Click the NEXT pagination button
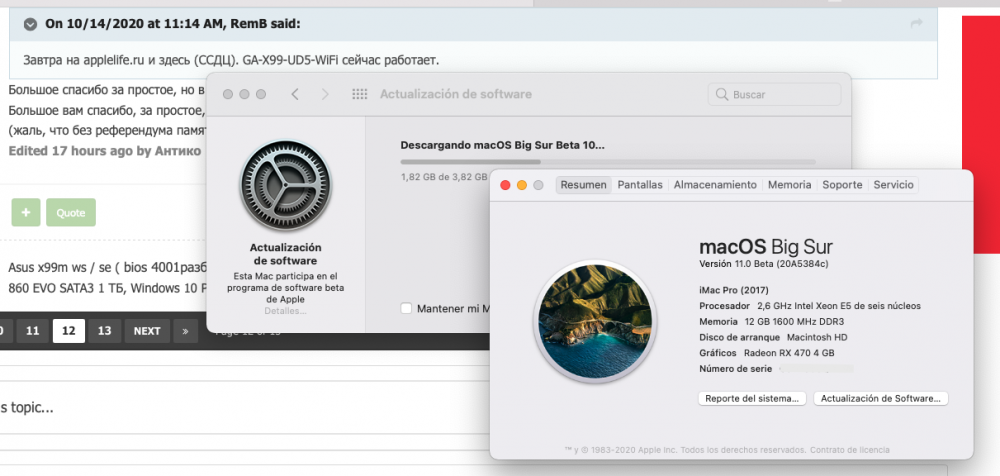Viewport: 1000px width, 476px height. (x=147, y=331)
